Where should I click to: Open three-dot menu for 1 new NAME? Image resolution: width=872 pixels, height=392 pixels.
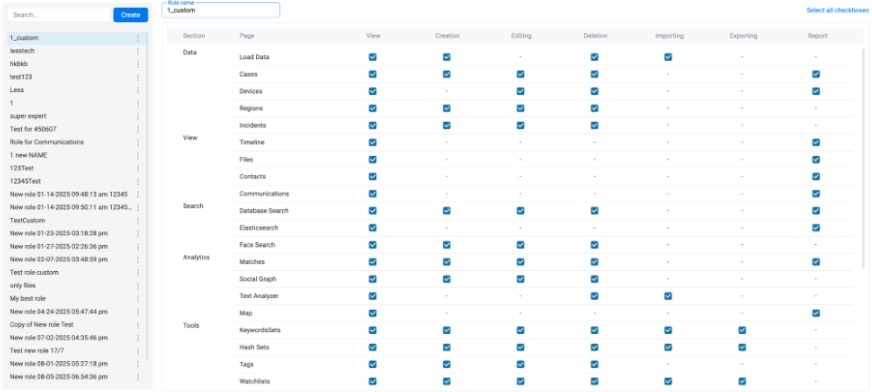click(138, 156)
